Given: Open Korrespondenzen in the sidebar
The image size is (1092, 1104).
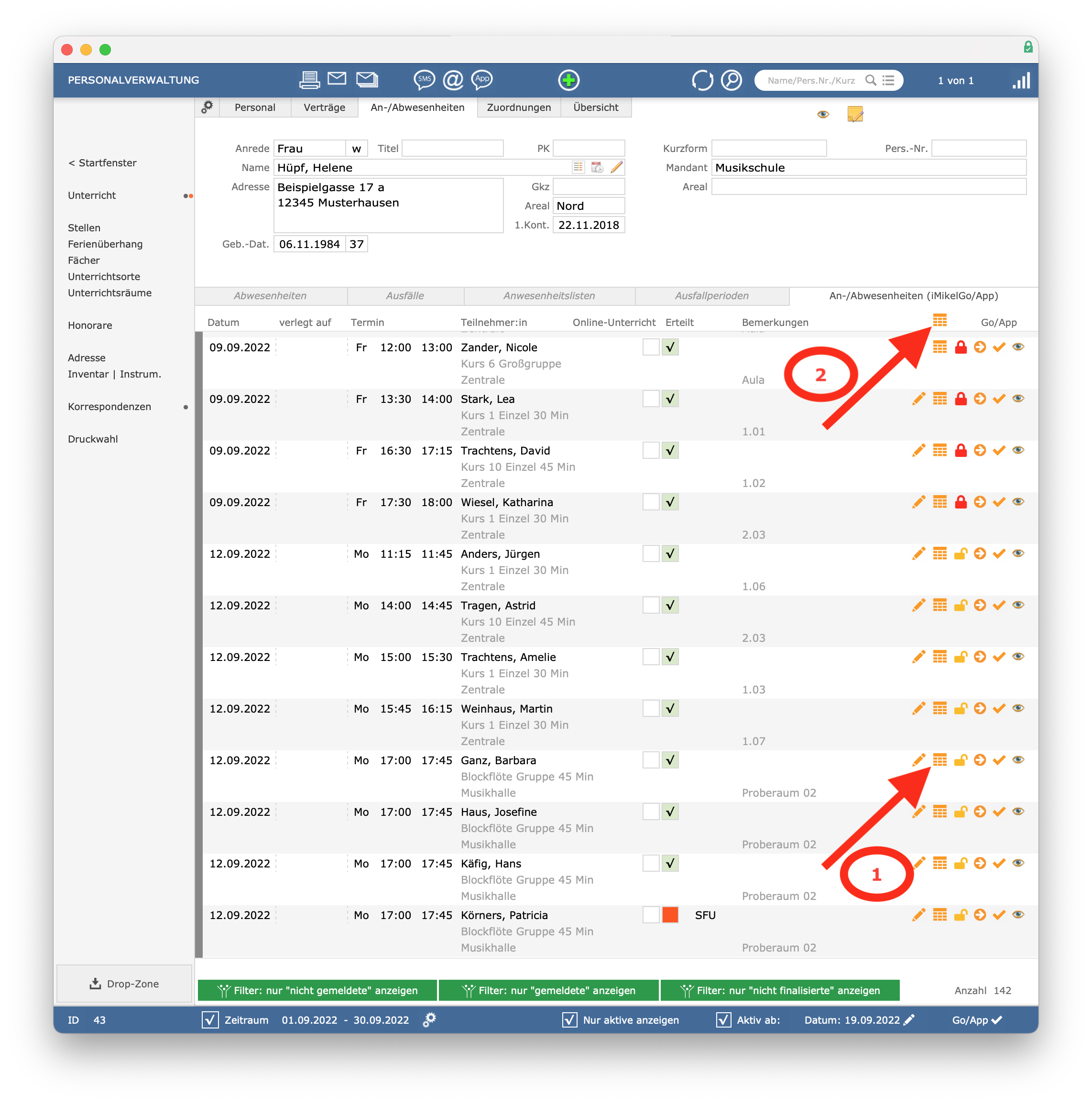Looking at the screenshot, I should (110, 407).
